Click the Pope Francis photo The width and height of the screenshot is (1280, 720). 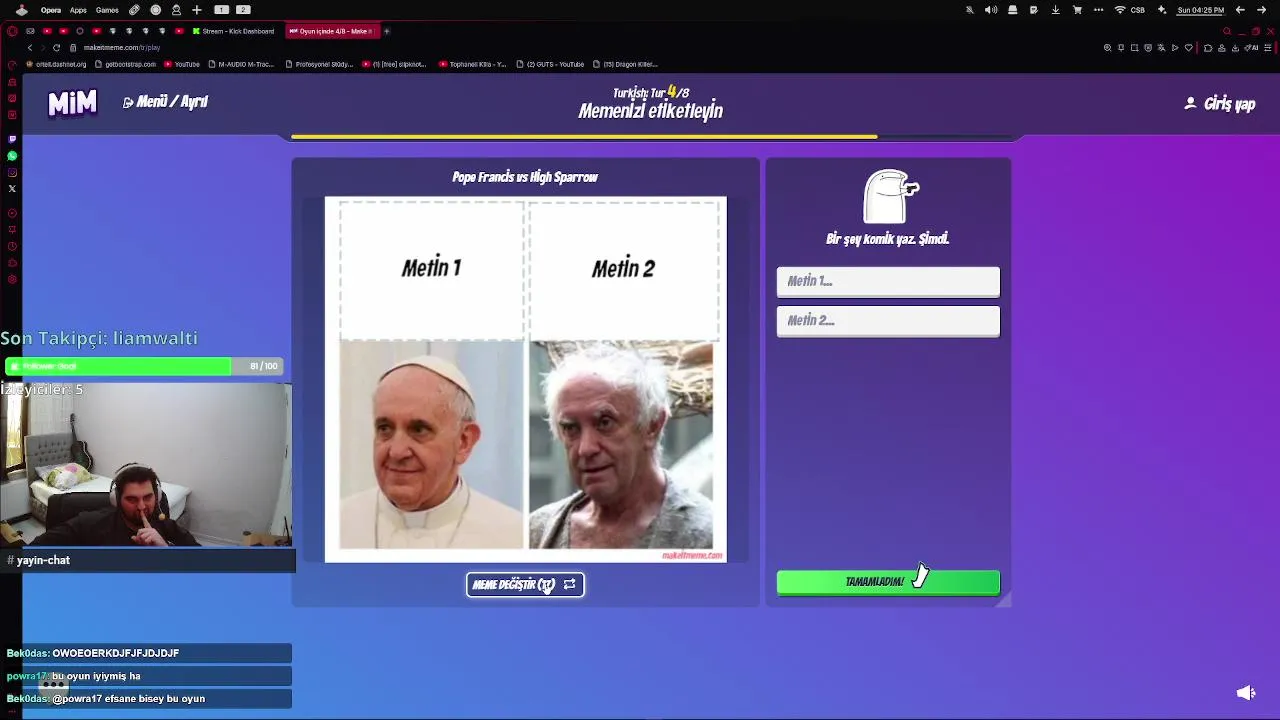(x=431, y=445)
